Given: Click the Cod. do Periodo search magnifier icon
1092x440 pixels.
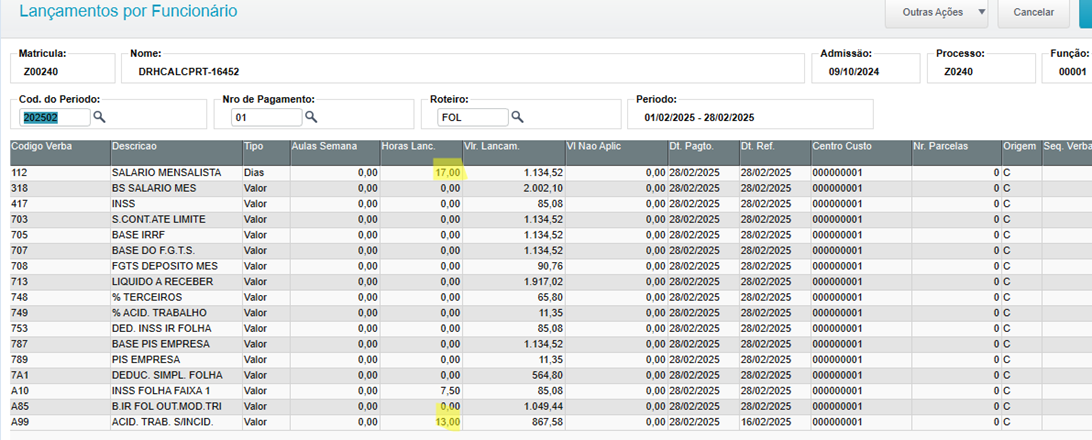Looking at the screenshot, I should 99,117.
